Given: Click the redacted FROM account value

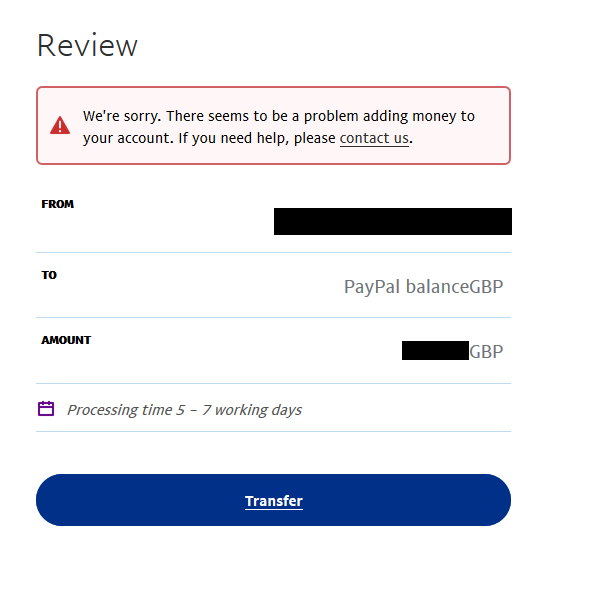Looking at the screenshot, I should [393, 221].
